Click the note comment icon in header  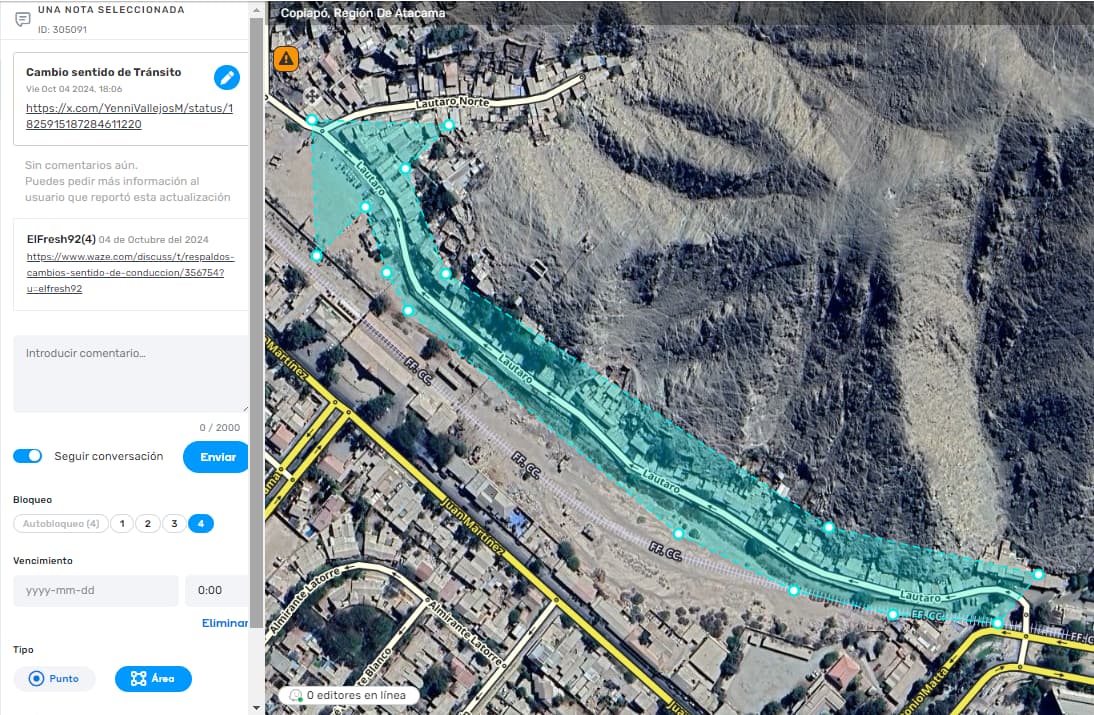coord(22,19)
